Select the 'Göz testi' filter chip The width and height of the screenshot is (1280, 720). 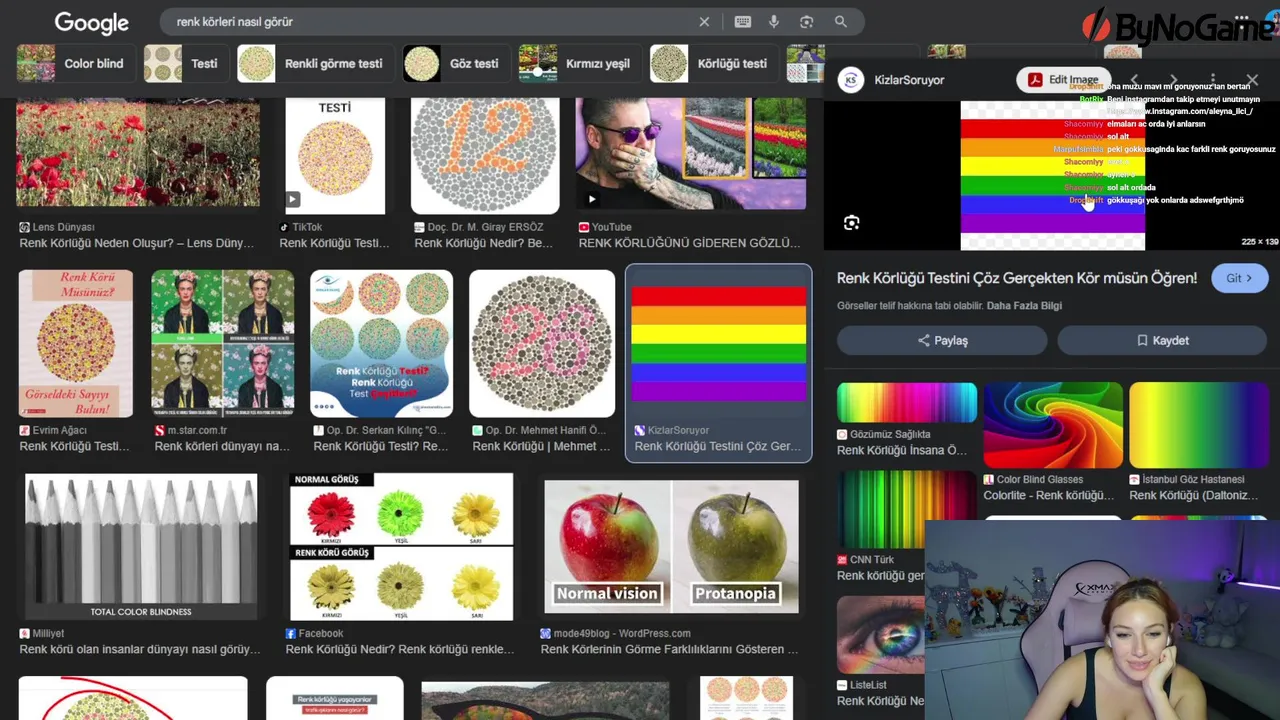point(455,63)
